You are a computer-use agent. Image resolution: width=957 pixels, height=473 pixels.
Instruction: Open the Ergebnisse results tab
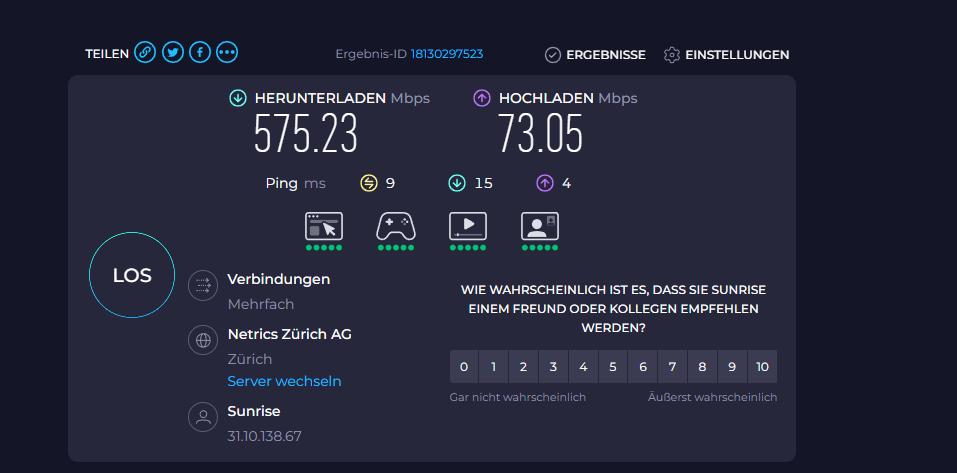pos(595,55)
